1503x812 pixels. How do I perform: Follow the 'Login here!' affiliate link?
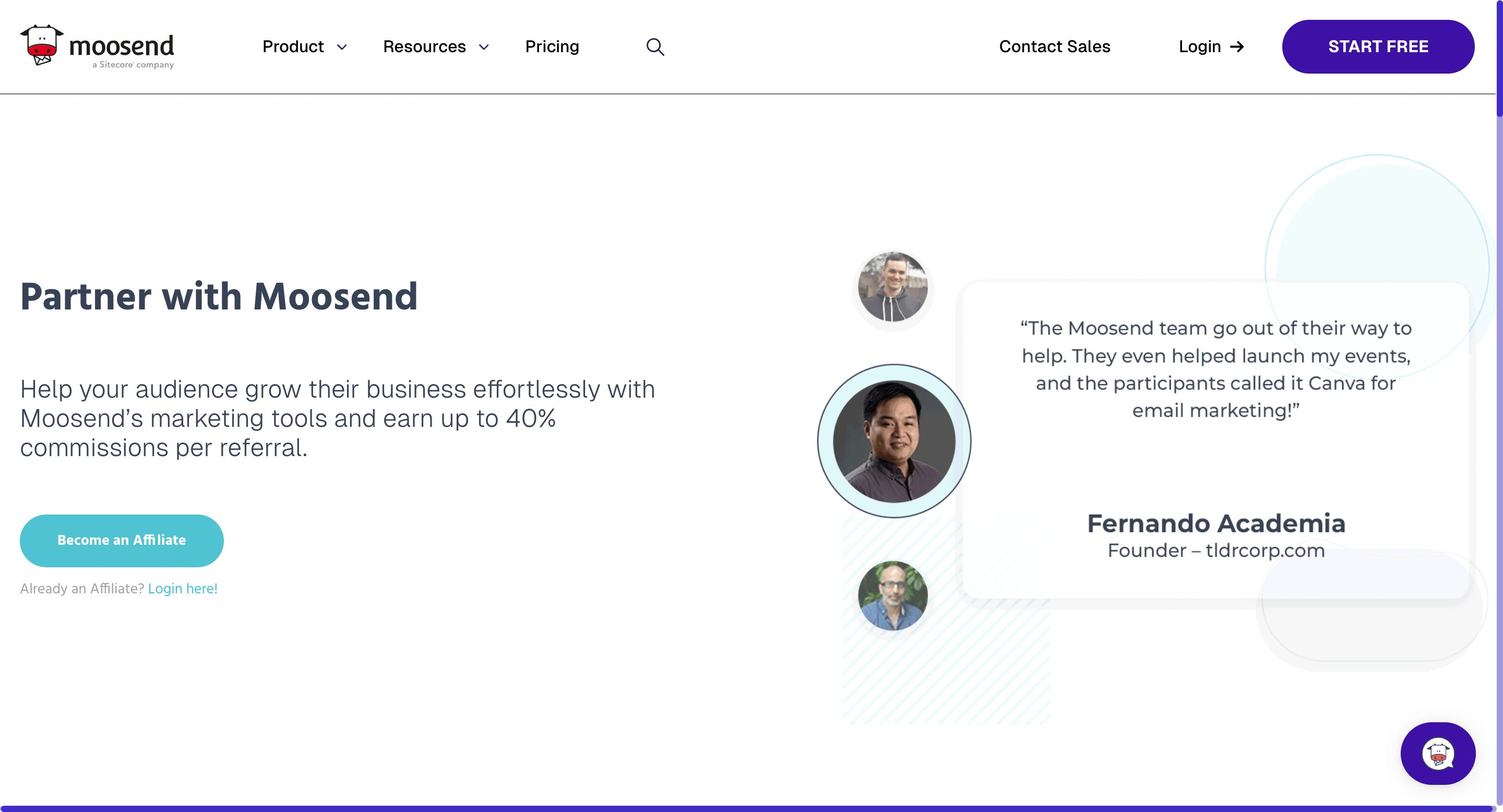[183, 589]
